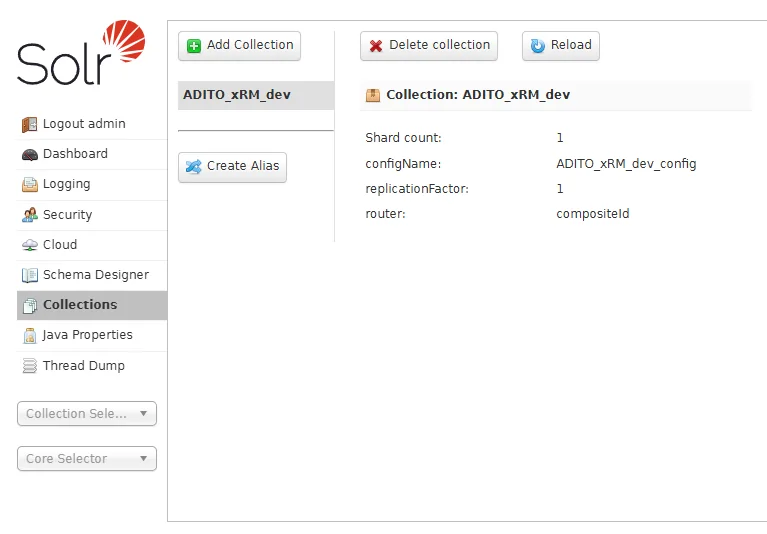Click the Solr logo
The image size is (767, 534).
pos(81,52)
